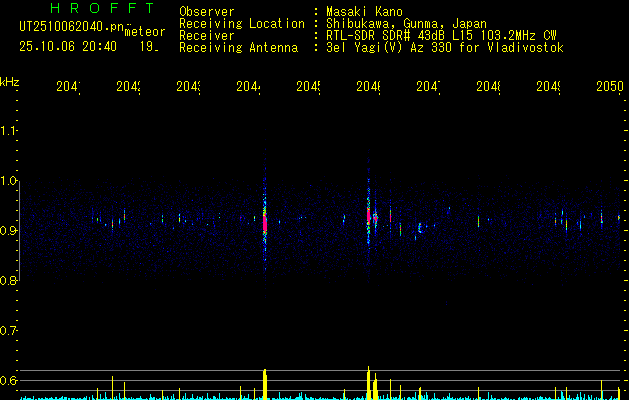
Task: Click the 'Observer' field label
Action: tap(207, 12)
